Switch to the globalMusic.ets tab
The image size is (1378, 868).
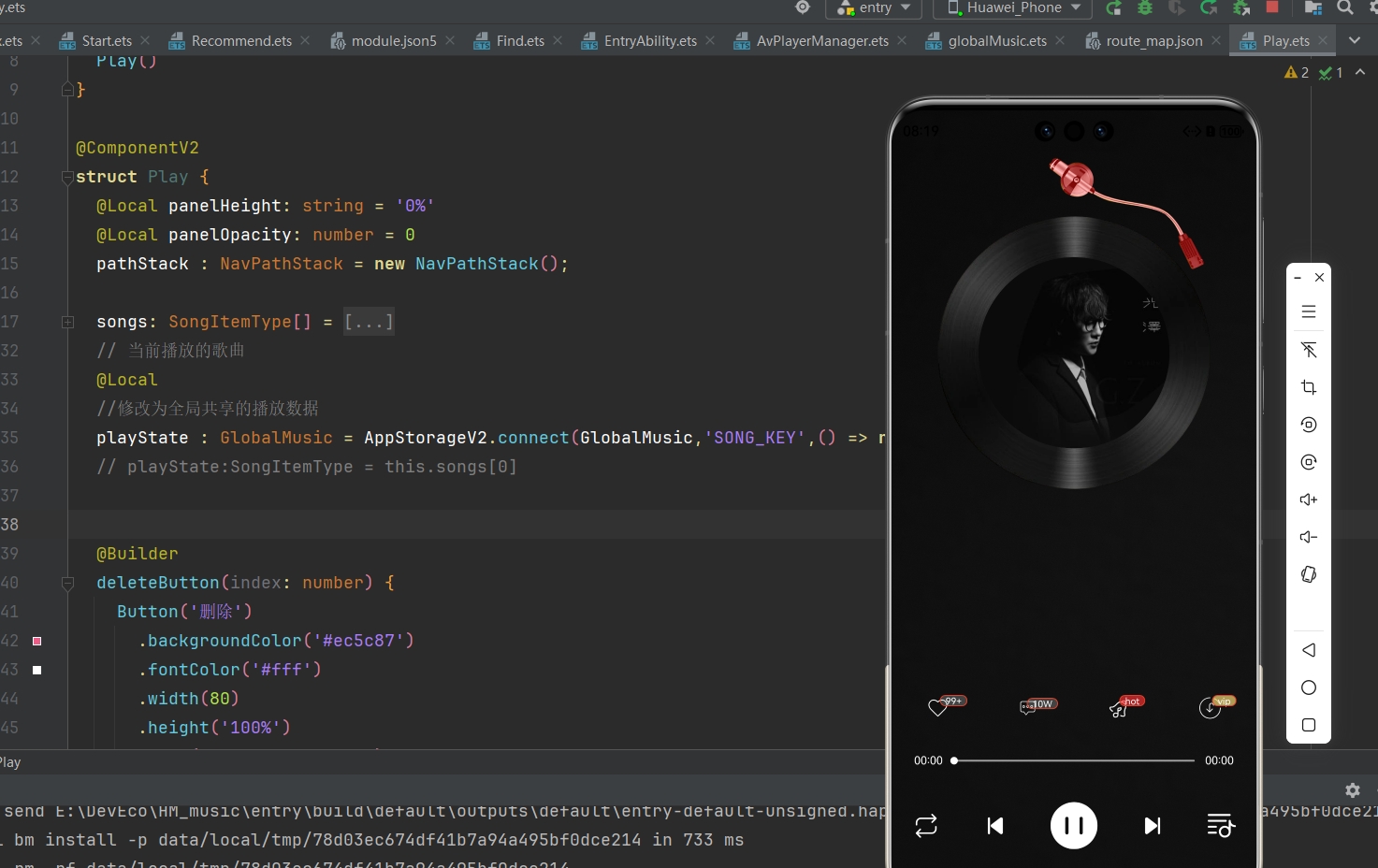coord(996,41)
